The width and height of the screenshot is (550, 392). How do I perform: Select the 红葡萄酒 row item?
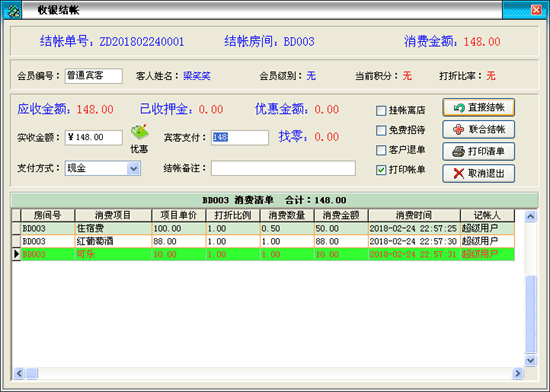pyautogui.click(x=113, y=242)
